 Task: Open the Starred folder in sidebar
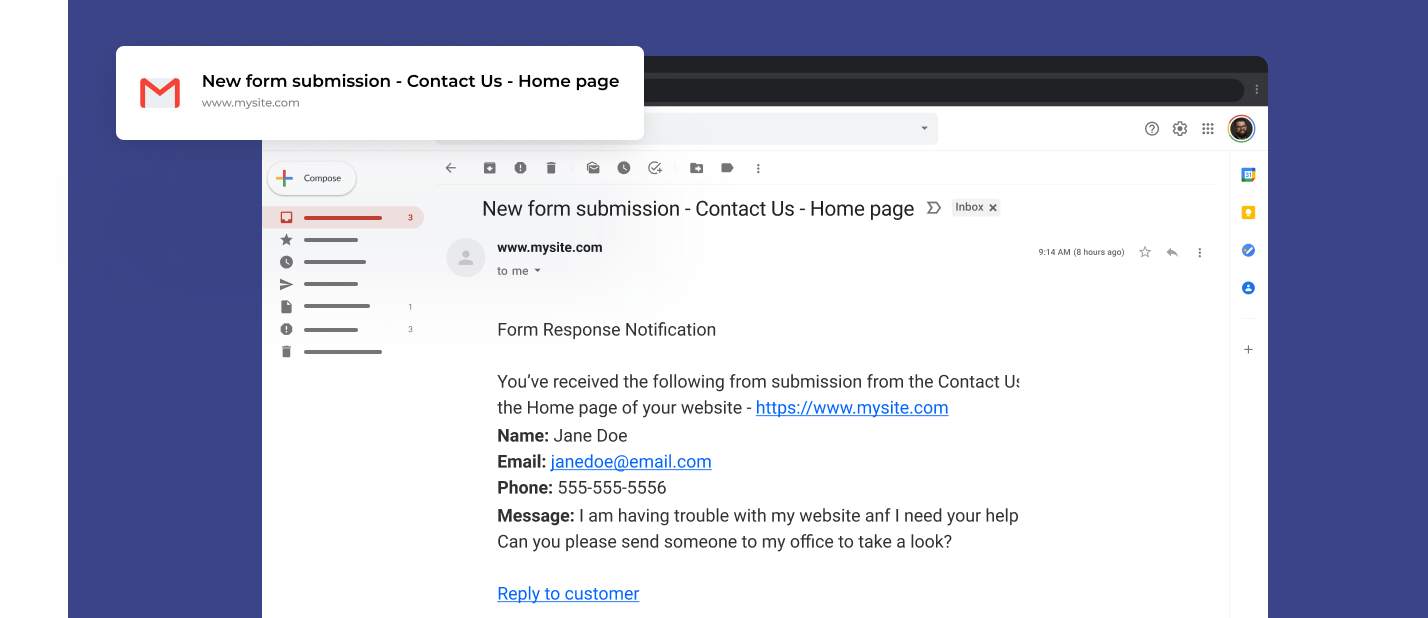318,240
